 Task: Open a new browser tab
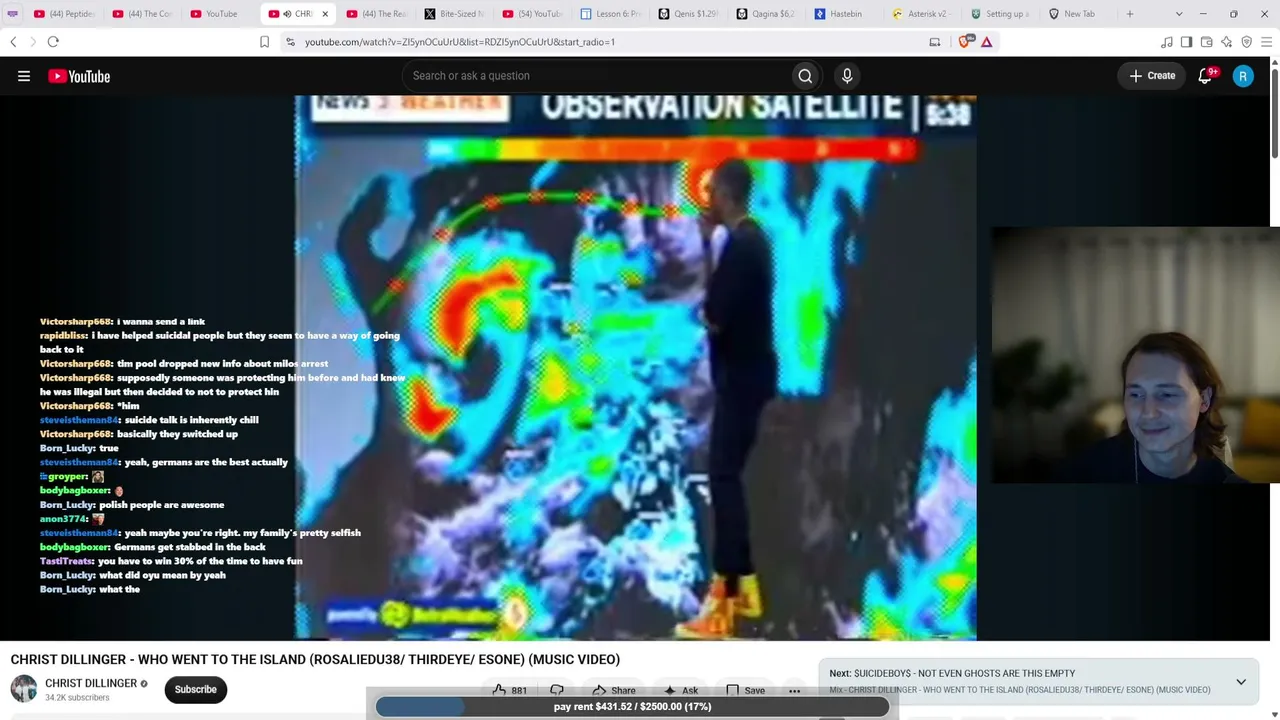click(x=1130, y=14)
